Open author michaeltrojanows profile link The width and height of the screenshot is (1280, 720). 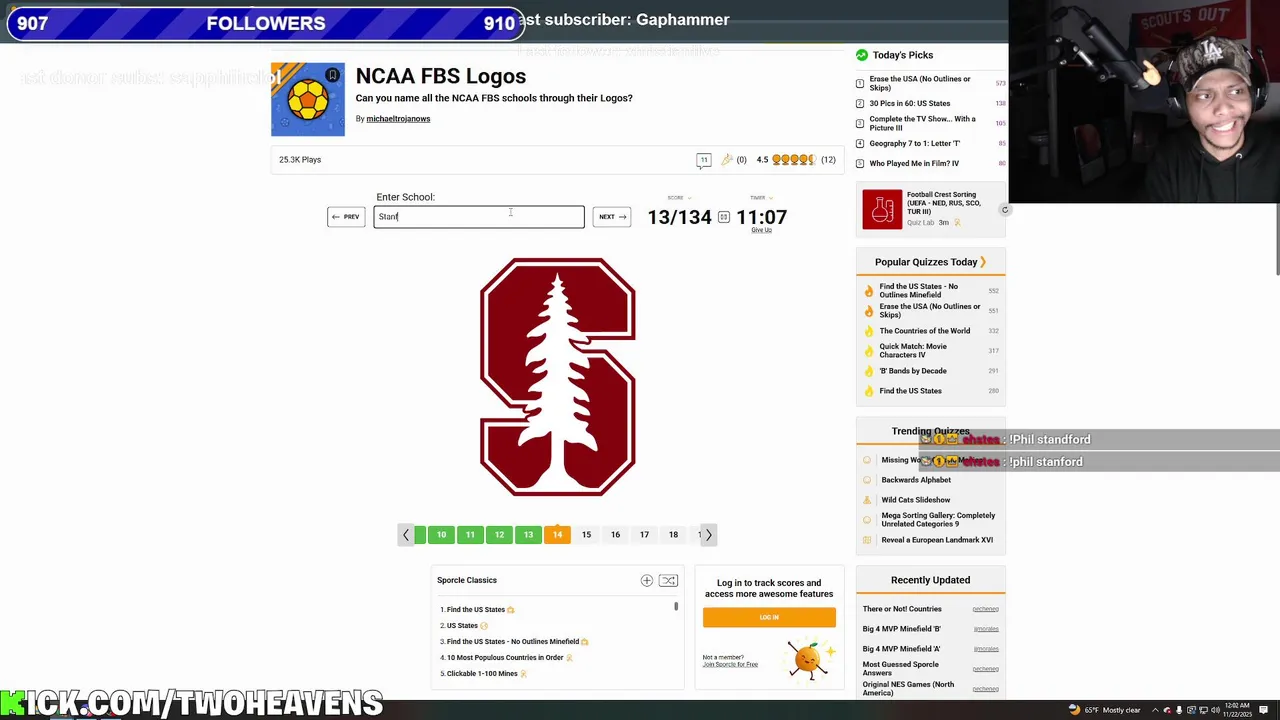398,119
